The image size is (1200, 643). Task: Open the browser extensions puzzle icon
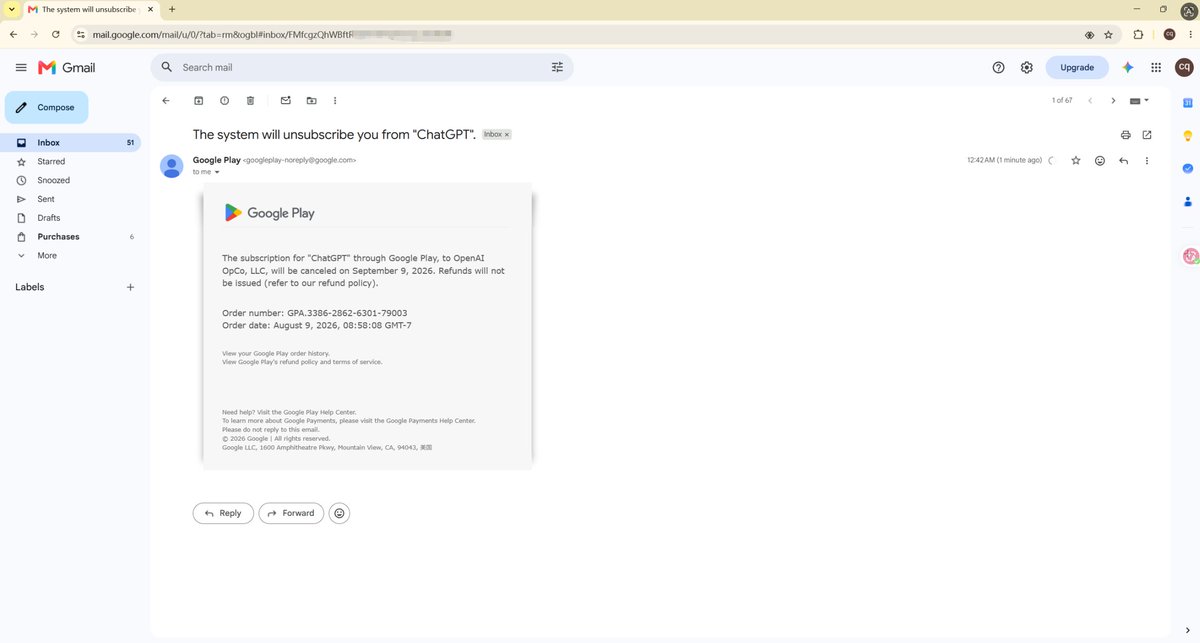pos(1138,34)
